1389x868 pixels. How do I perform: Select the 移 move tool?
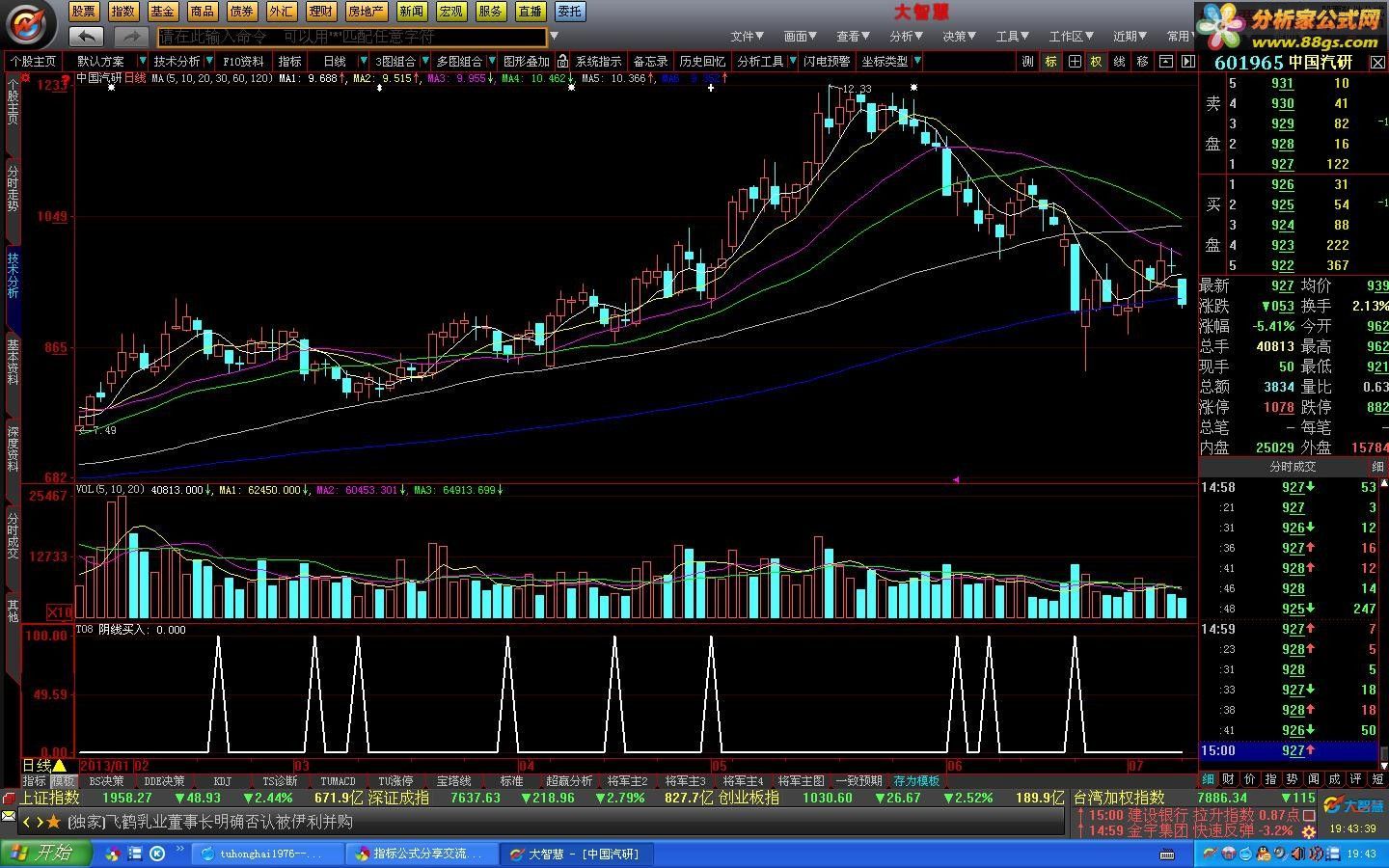[1143, 61]
